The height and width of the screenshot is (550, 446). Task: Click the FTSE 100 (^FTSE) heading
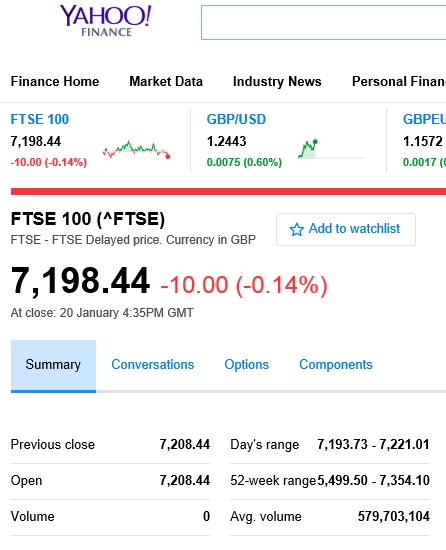88,219
